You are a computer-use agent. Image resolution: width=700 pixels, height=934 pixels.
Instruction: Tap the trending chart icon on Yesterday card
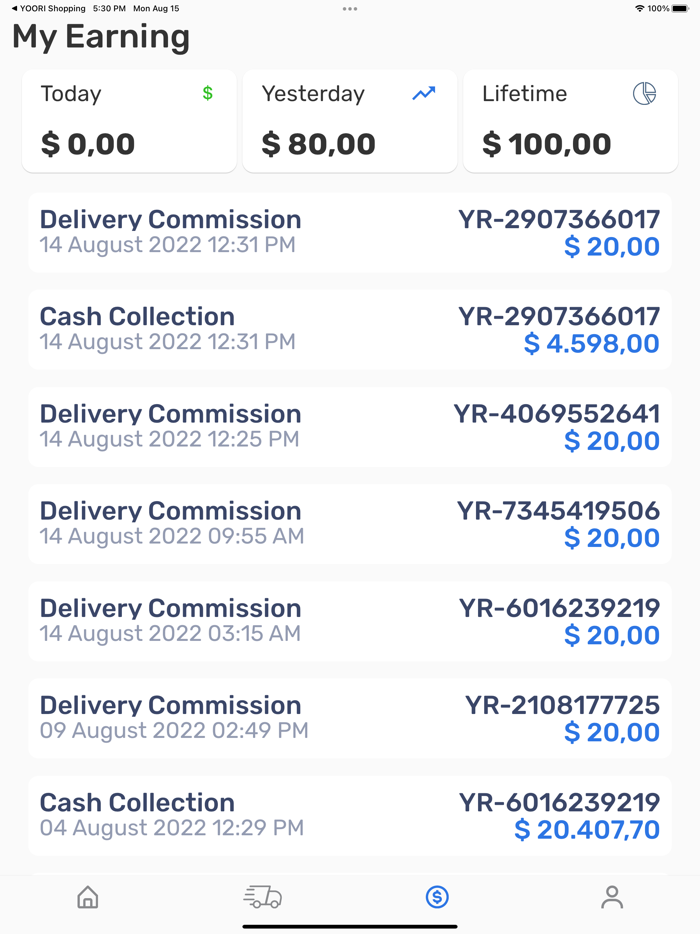(423, 94)
